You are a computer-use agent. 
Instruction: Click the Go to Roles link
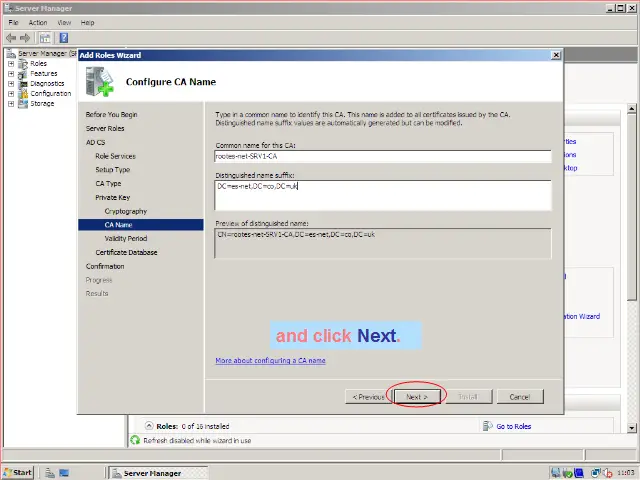(x=513, y=426)
